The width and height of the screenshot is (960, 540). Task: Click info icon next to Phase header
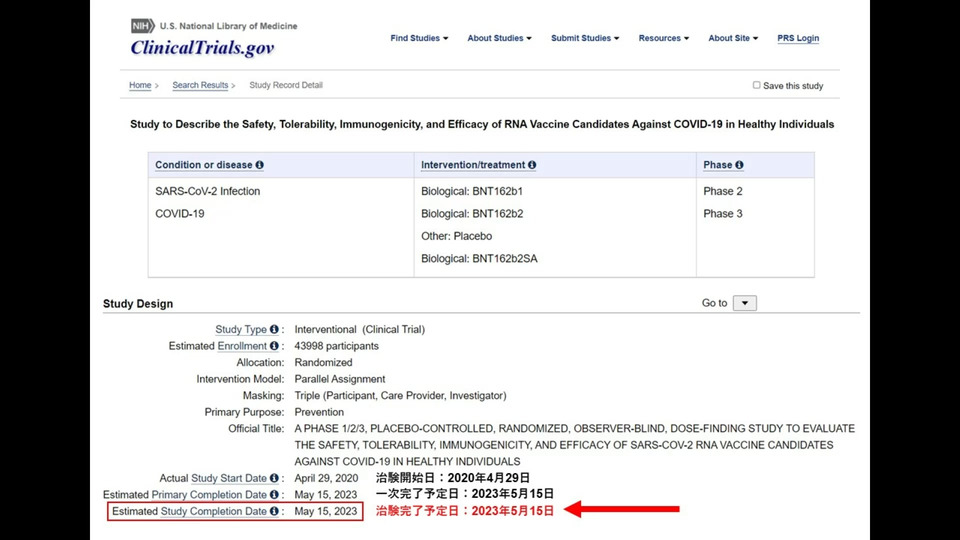pyautogui.click(x=740, y=165)
